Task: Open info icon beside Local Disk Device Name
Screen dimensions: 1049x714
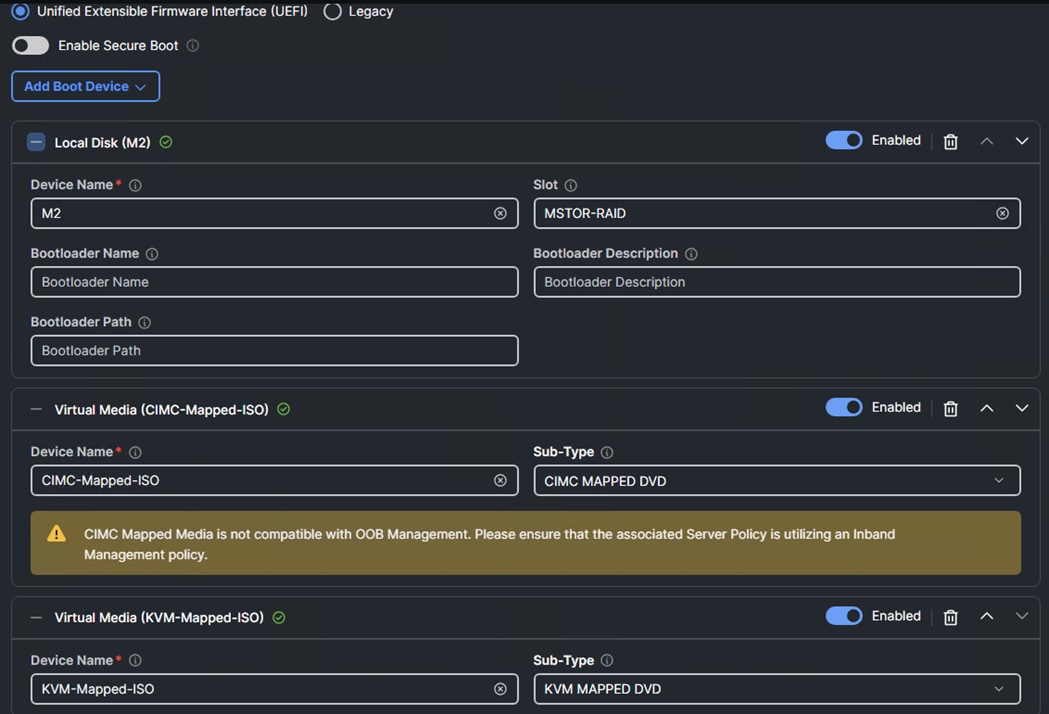Action: [135, 185]
